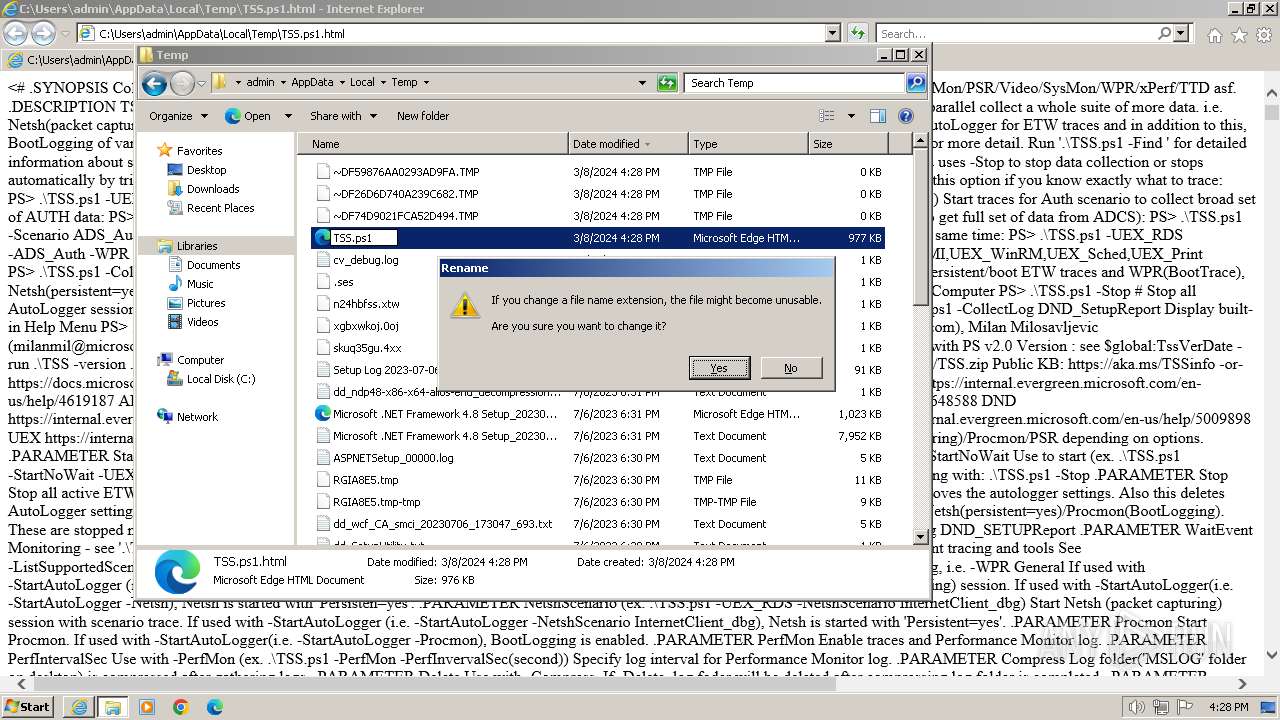Open Pictures library
Viewport: 1280px width, 720px height.
(205, 303)
